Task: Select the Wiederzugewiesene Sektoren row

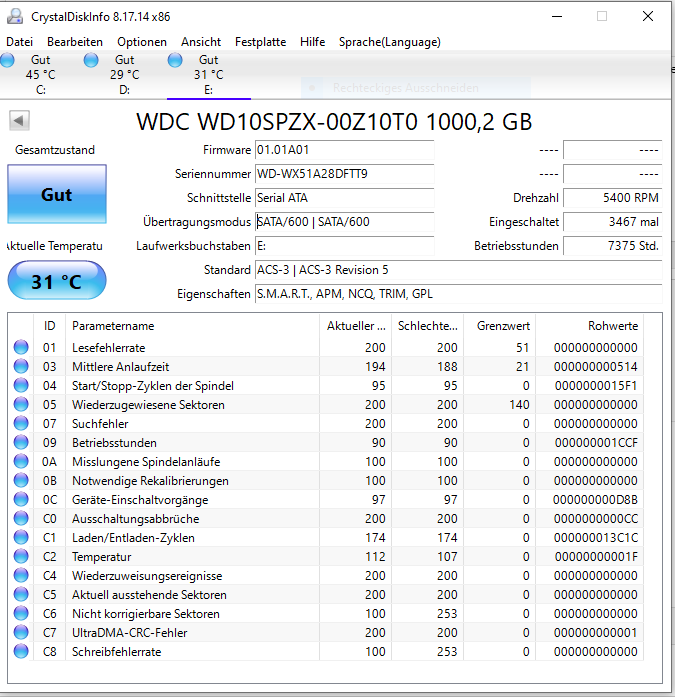Action: point(325,405)
